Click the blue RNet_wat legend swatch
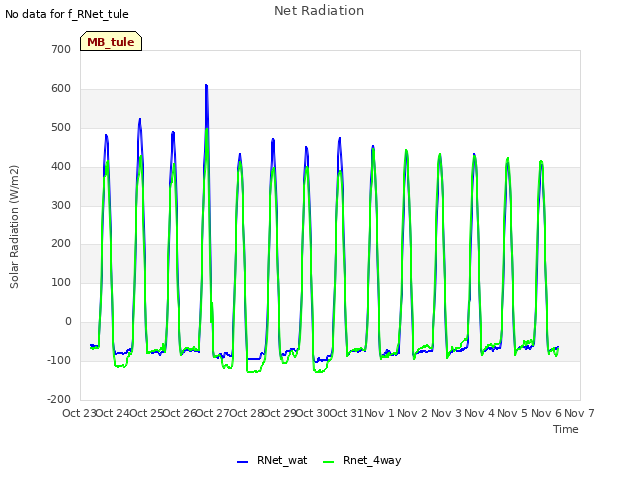Viewport: 640px width, 480px height. tap(242, 462)
